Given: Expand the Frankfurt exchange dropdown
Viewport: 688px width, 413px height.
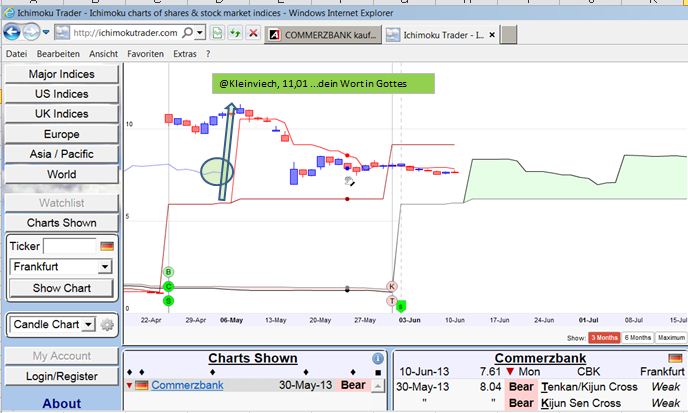Looking at the screenshot, I should [x=105, y=266].
